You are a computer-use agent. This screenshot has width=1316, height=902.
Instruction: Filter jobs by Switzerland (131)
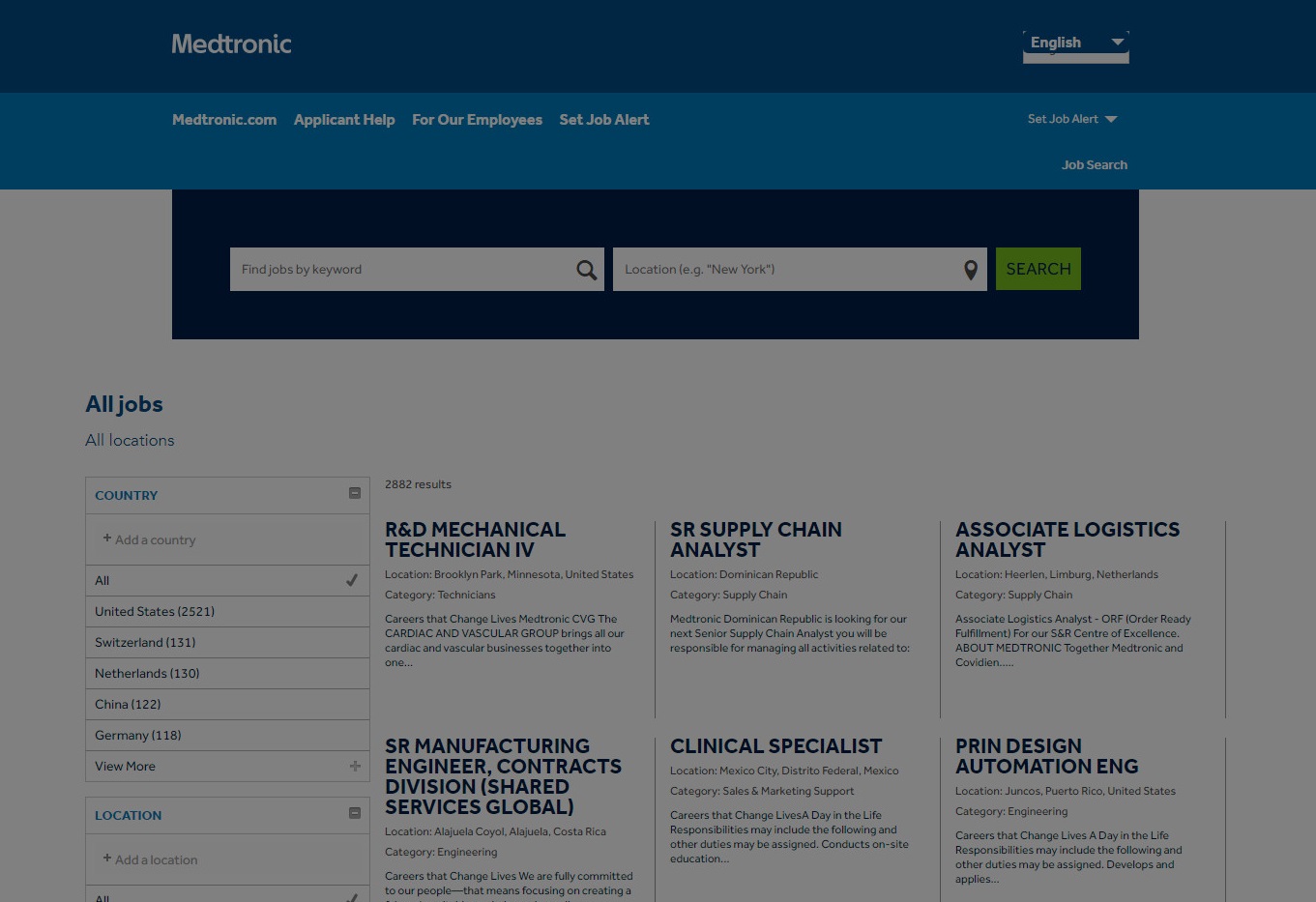click(145, 642)
